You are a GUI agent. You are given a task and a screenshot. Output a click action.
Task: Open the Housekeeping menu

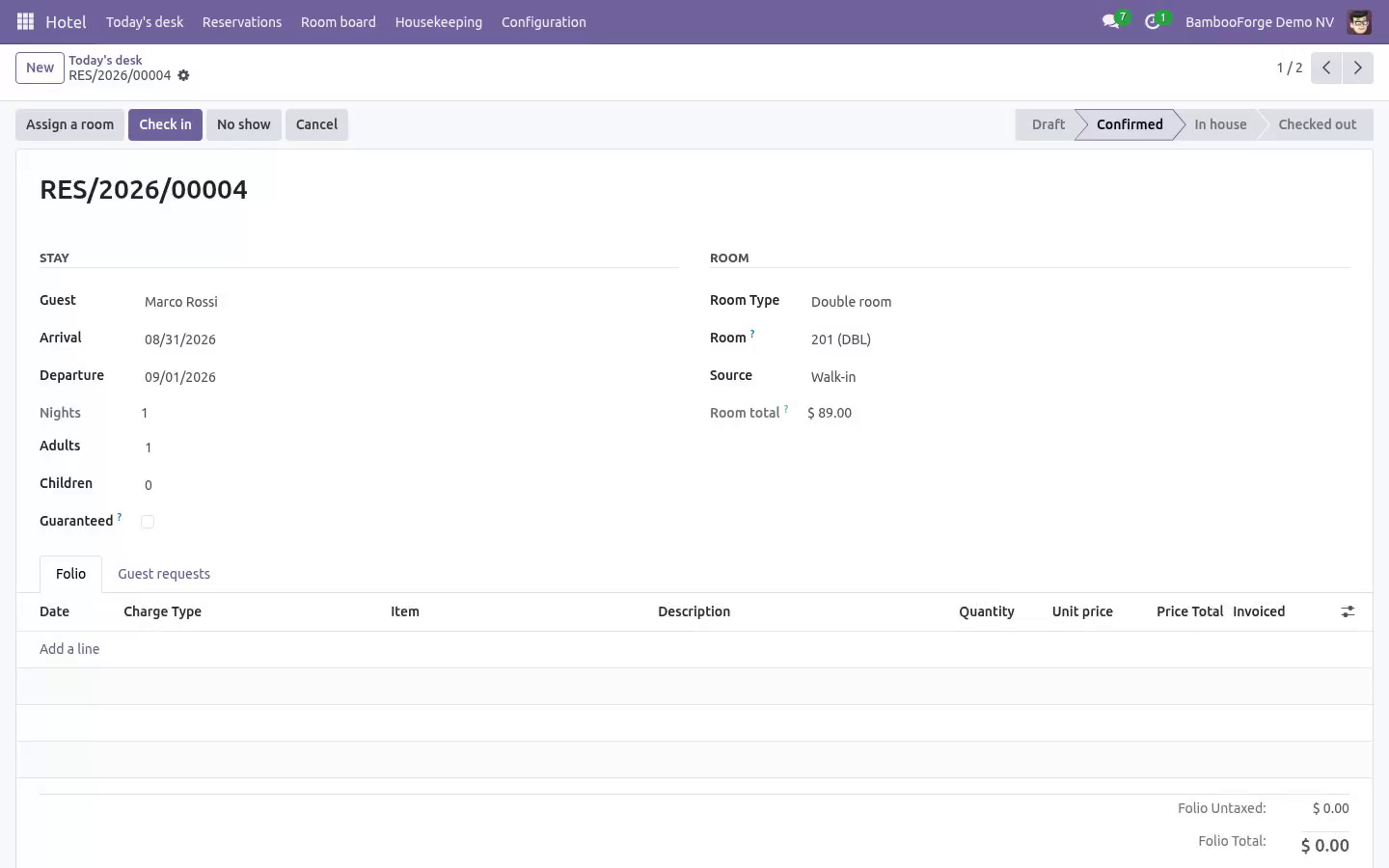[x=439, y=22]
